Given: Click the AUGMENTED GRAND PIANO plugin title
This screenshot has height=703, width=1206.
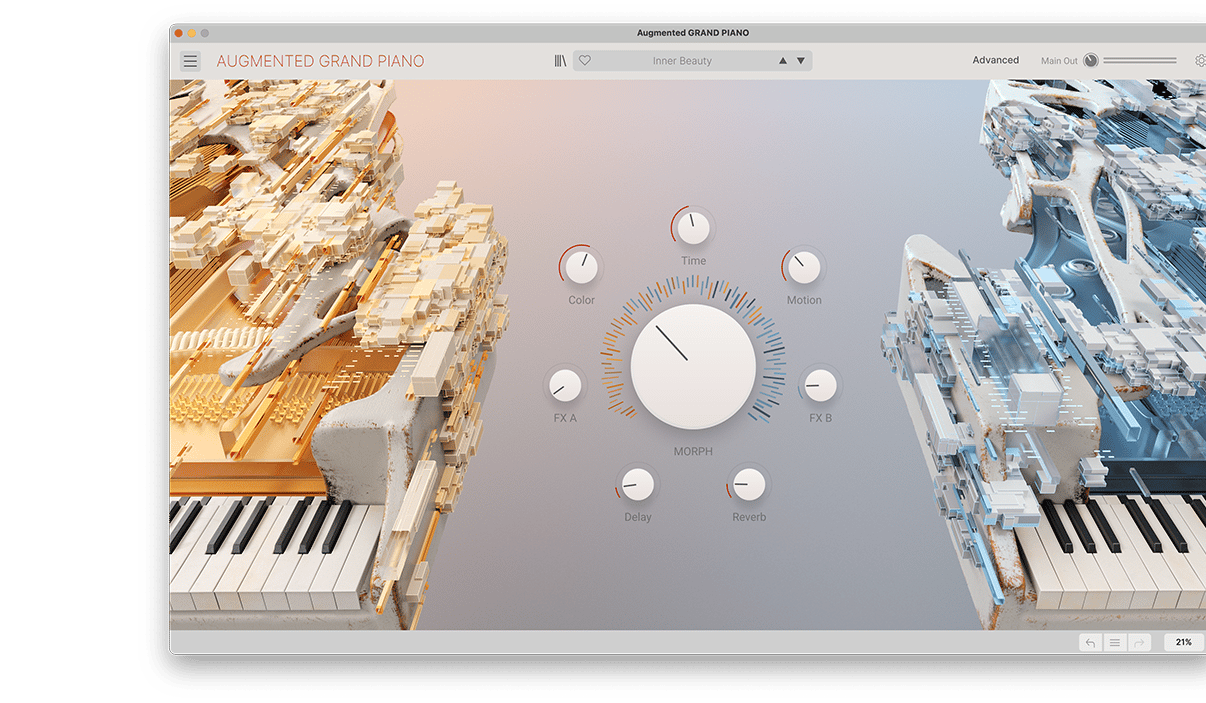Looking at the screenshot, I should click(x=320, y=61).
